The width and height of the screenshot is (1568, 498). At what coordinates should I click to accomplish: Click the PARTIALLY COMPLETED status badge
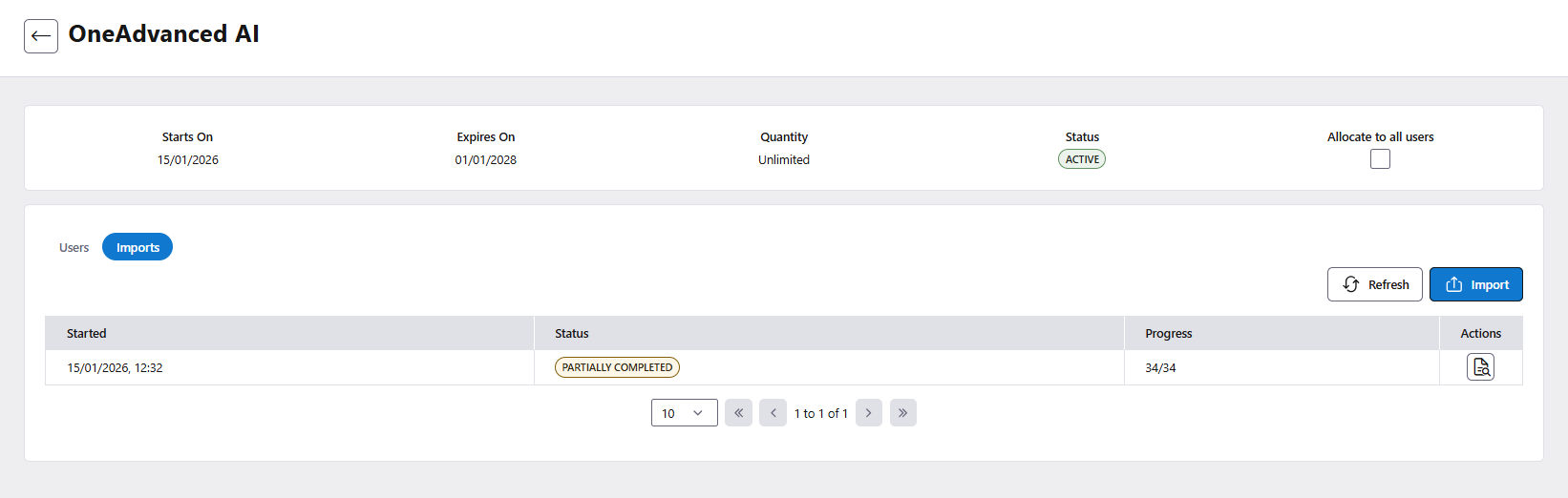coord(617,367)
